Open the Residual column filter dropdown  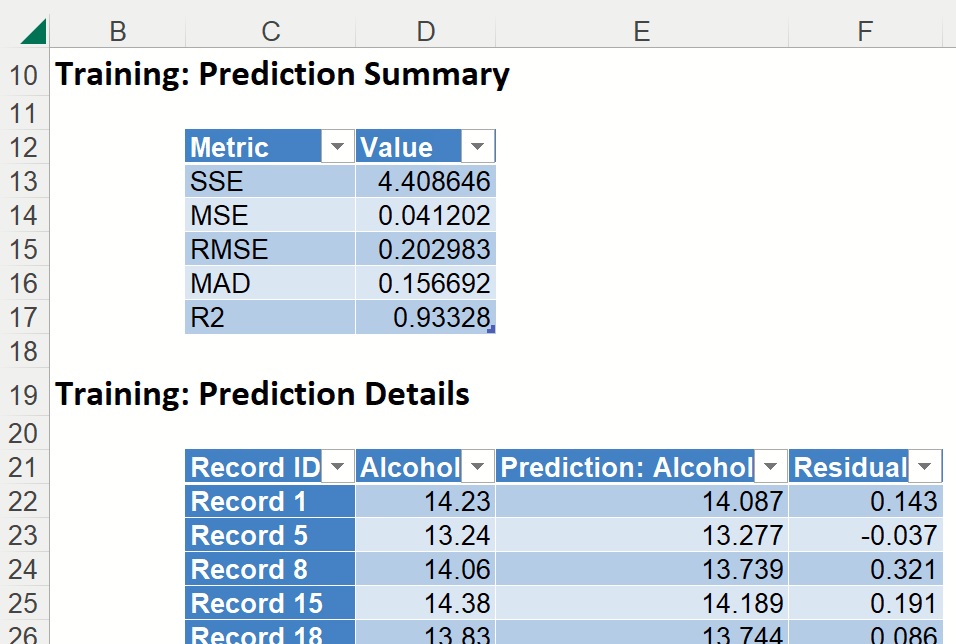pos(925,467)
